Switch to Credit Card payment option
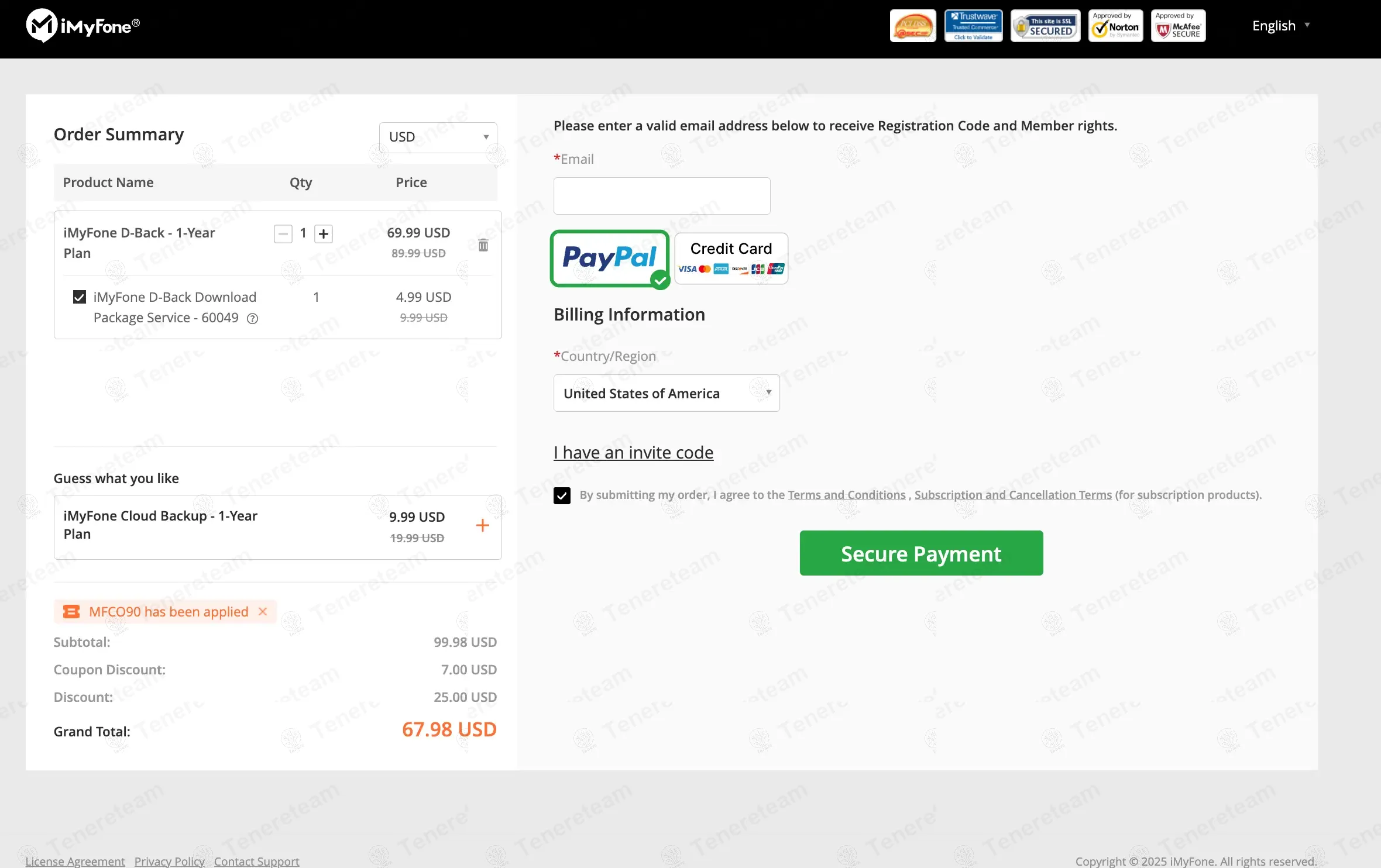 pos(731,258)
